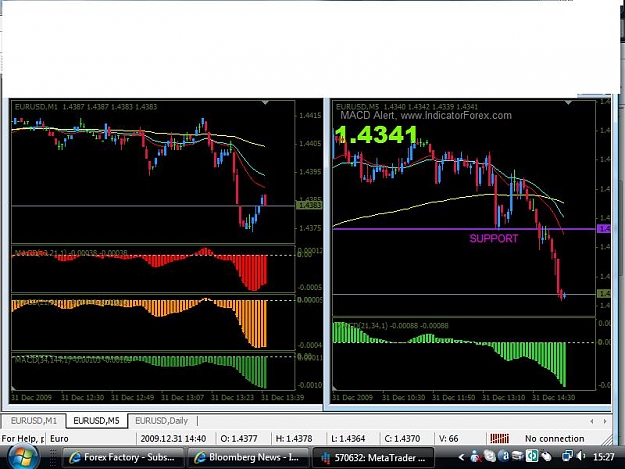Click the 'Euro' status bar field

92,439
